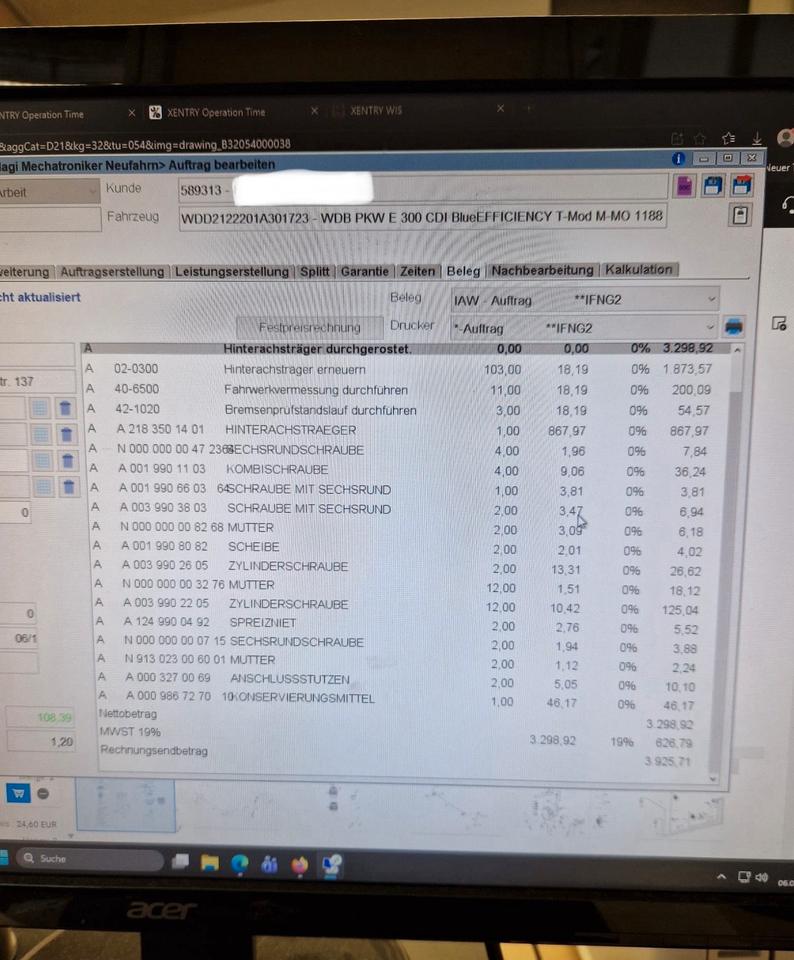Open the Beleg dropdown IAW - Auftrag
This screenshot has height=960, width=794.
[x=584, y=300]
